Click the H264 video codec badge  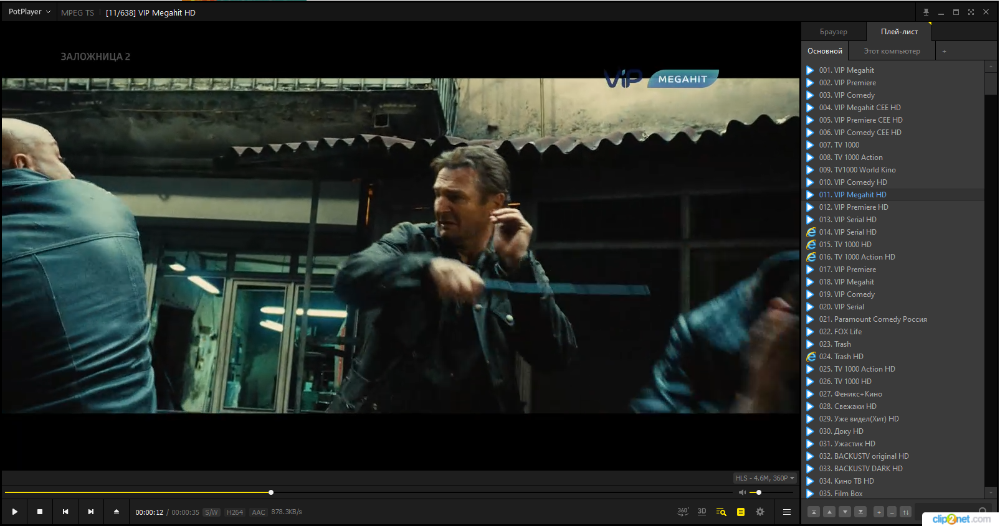tap(235, 512)
